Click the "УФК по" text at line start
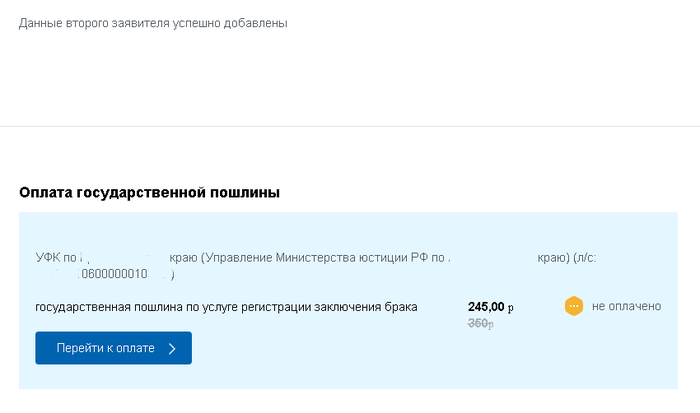Image resolution: width=700 pixels, height=413 pixels. (x=54, y=258)
